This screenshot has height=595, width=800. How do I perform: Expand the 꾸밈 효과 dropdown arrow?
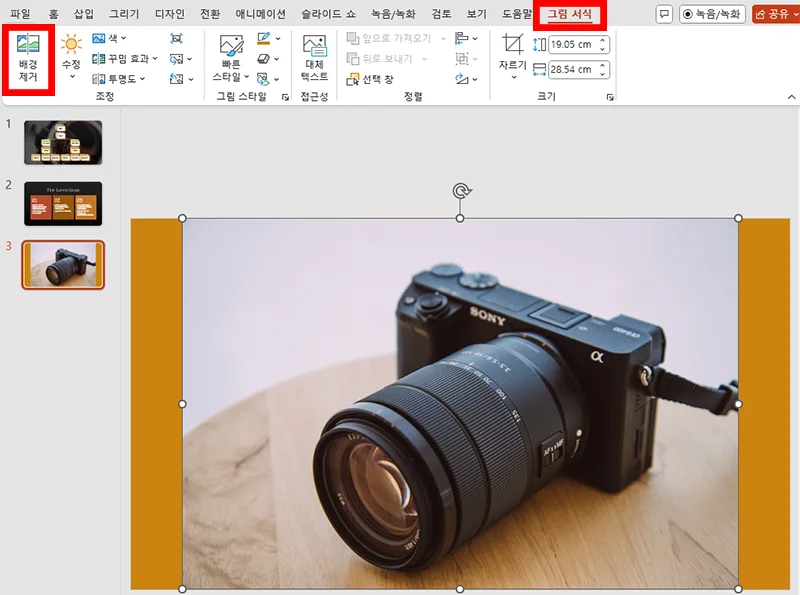[x=155, y=59]
